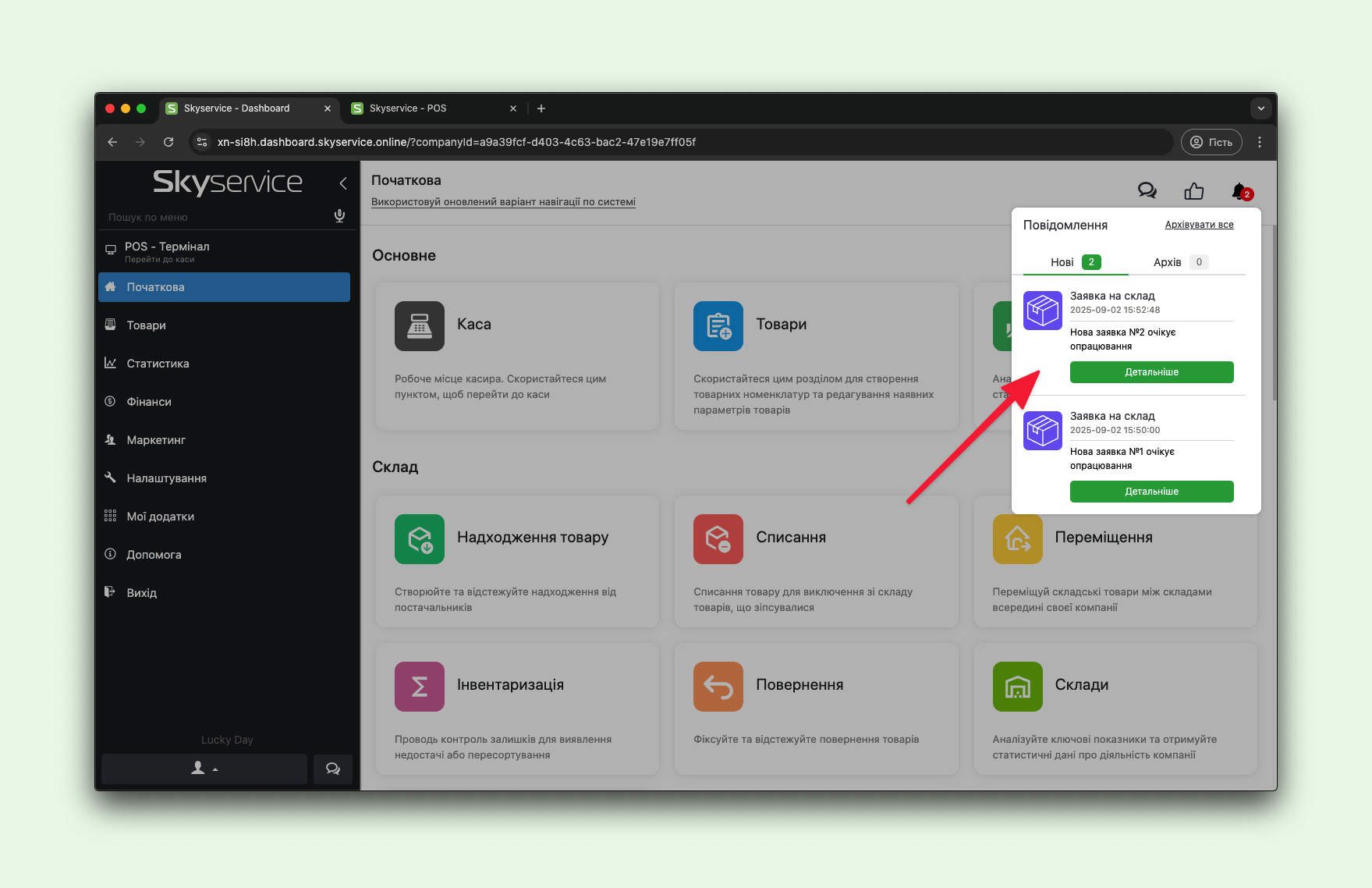Click Детальніше for заявка №2
The image size is (1372, 888).
[1151, 372]
